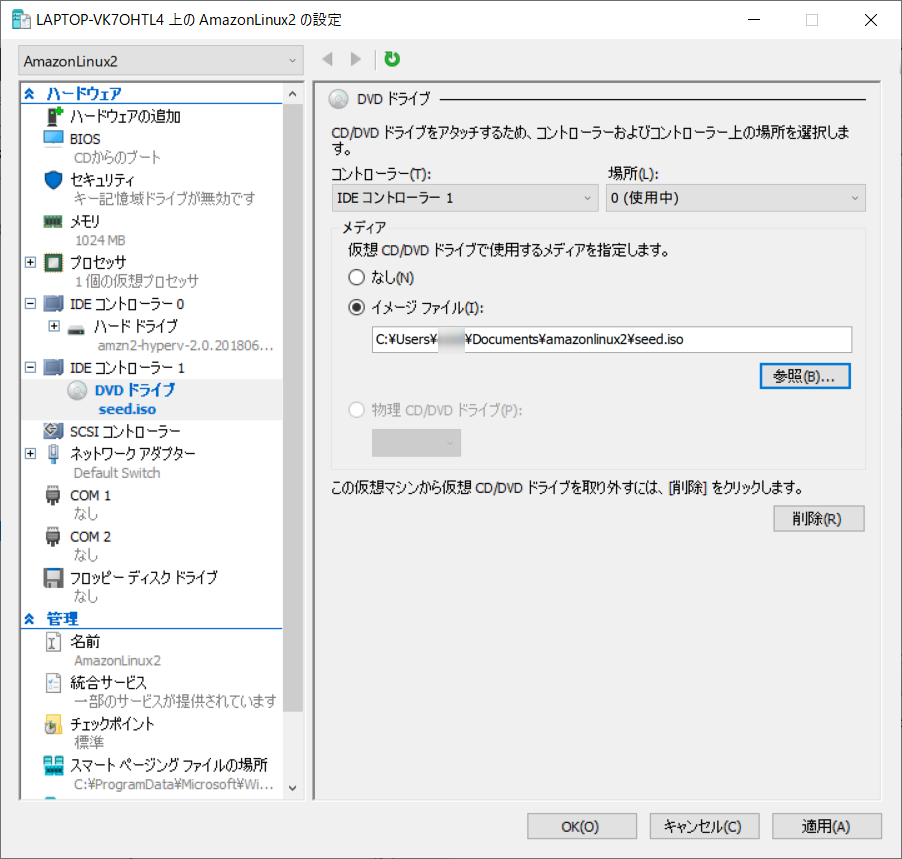The image size is (902, 859).
Task: Expand the ネットワーク アダプター node
Action: (30, 454)
